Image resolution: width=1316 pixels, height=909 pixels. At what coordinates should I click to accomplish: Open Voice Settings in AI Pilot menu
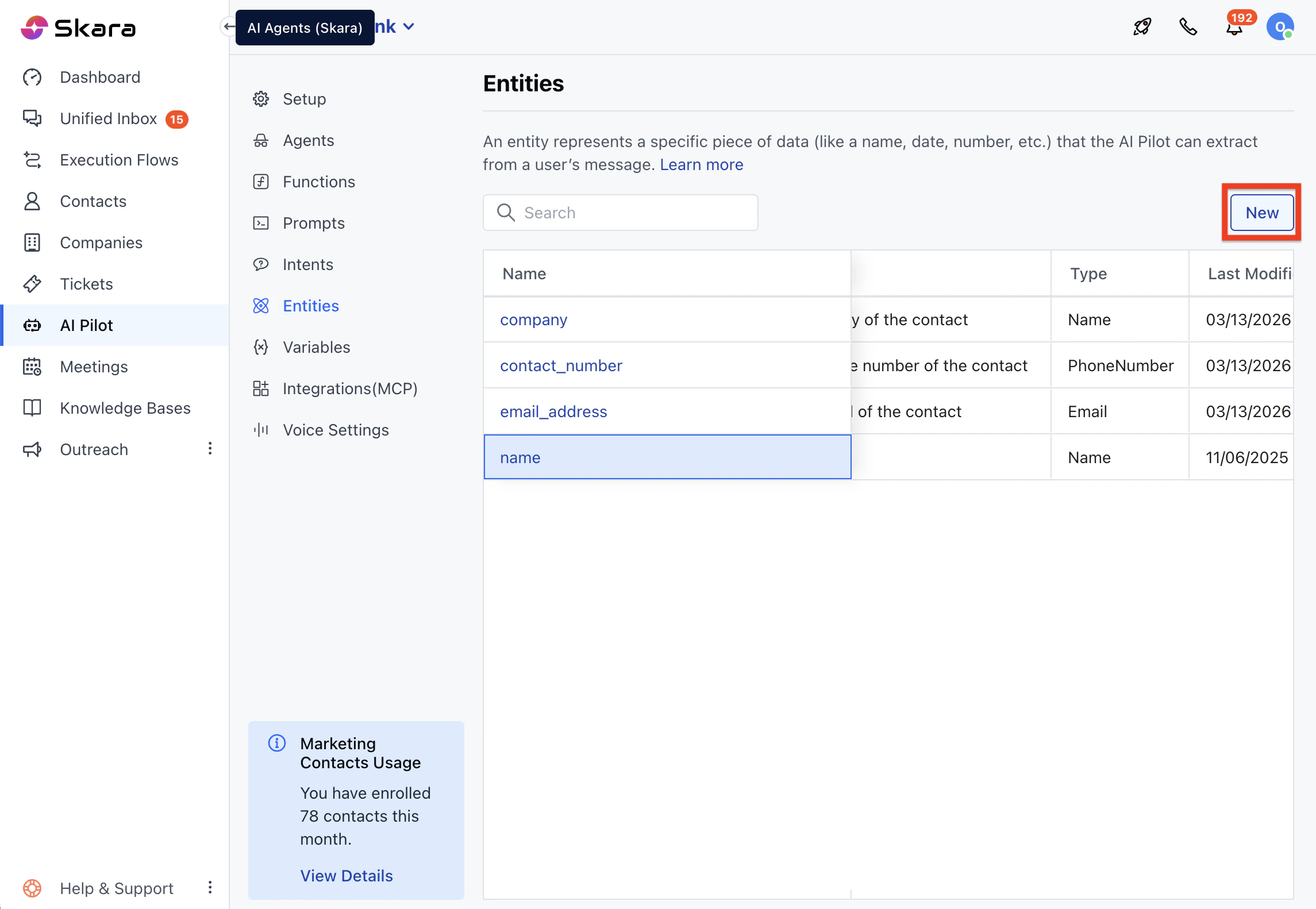tap(336, 430)
